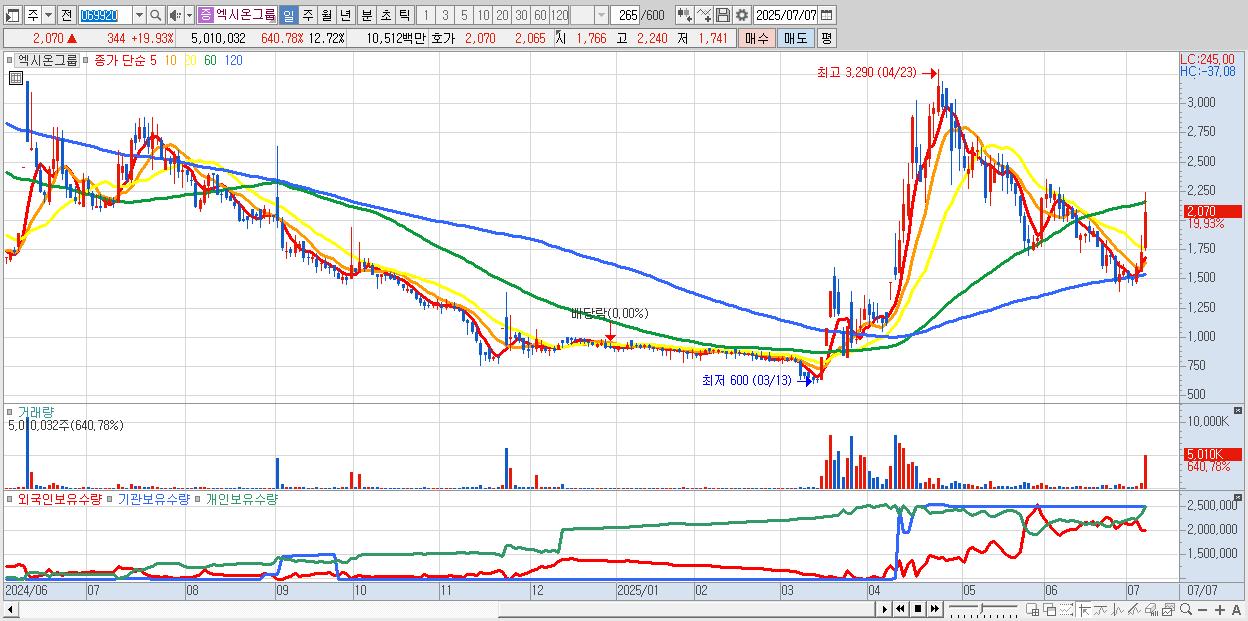1248x621 pixels.
Task: Open the interval combo box after 120
Action: [589, 15]
